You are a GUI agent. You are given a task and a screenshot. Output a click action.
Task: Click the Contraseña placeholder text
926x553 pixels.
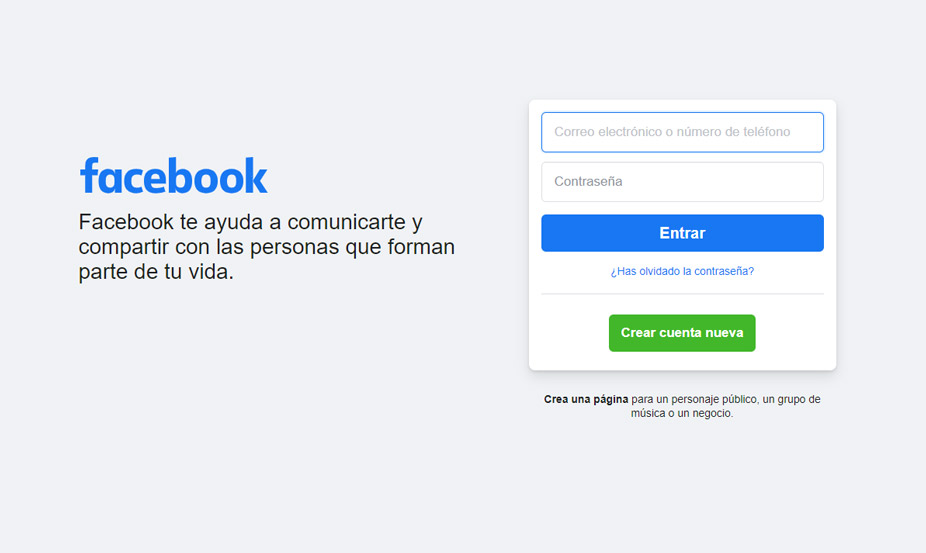(588, 181)
